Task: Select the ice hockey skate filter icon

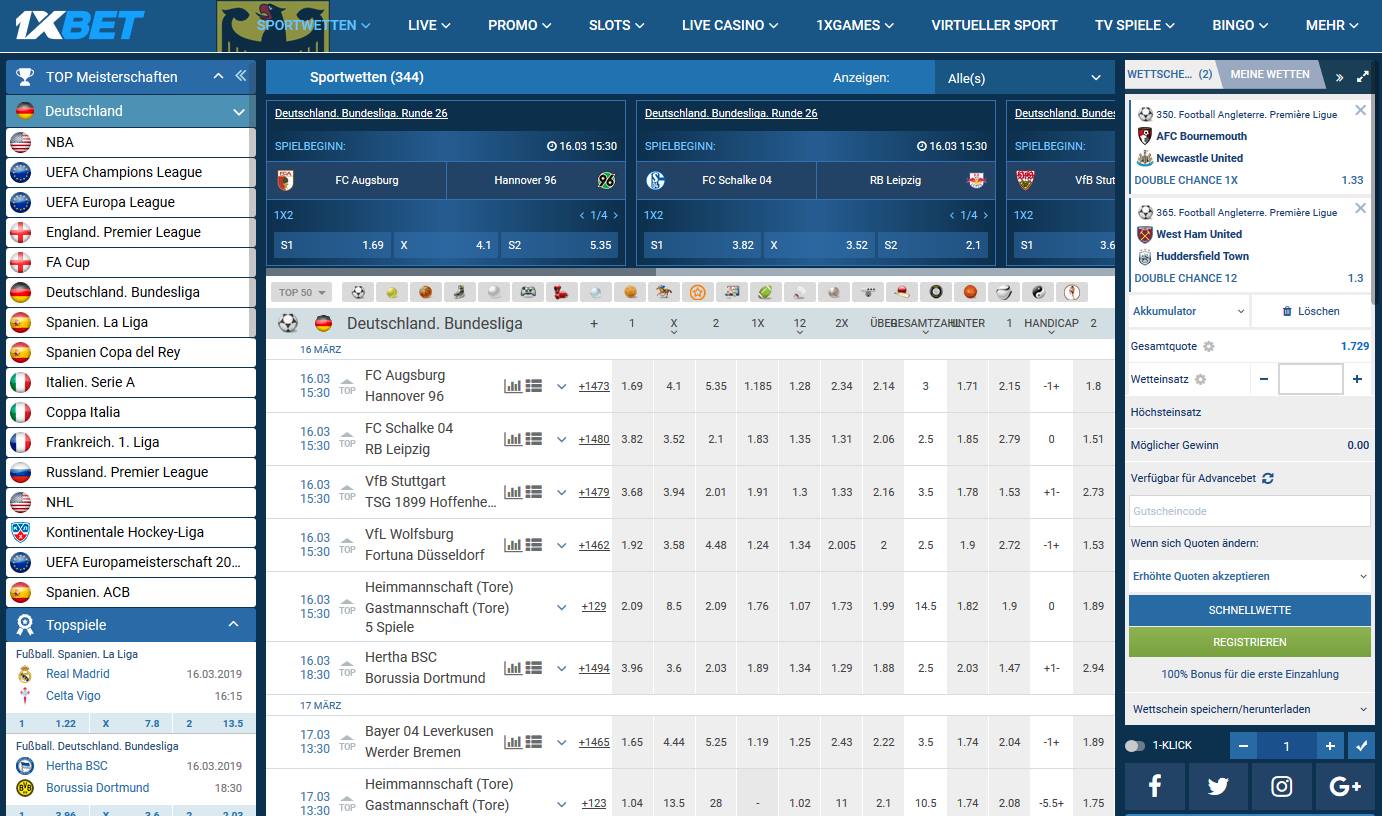Action: pyautogui.click(x=460, y=292)
